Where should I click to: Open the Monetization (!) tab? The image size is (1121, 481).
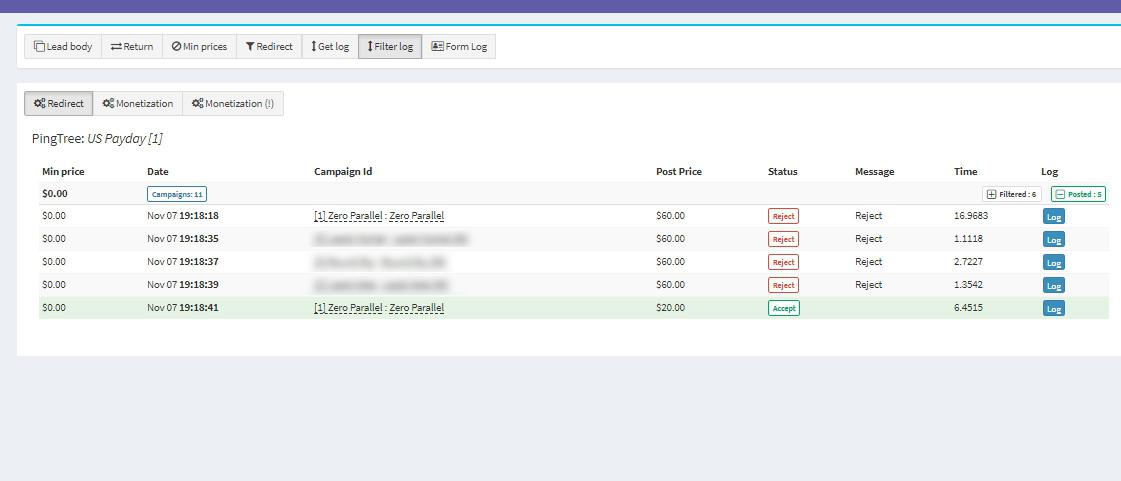(x=233, y=104)
